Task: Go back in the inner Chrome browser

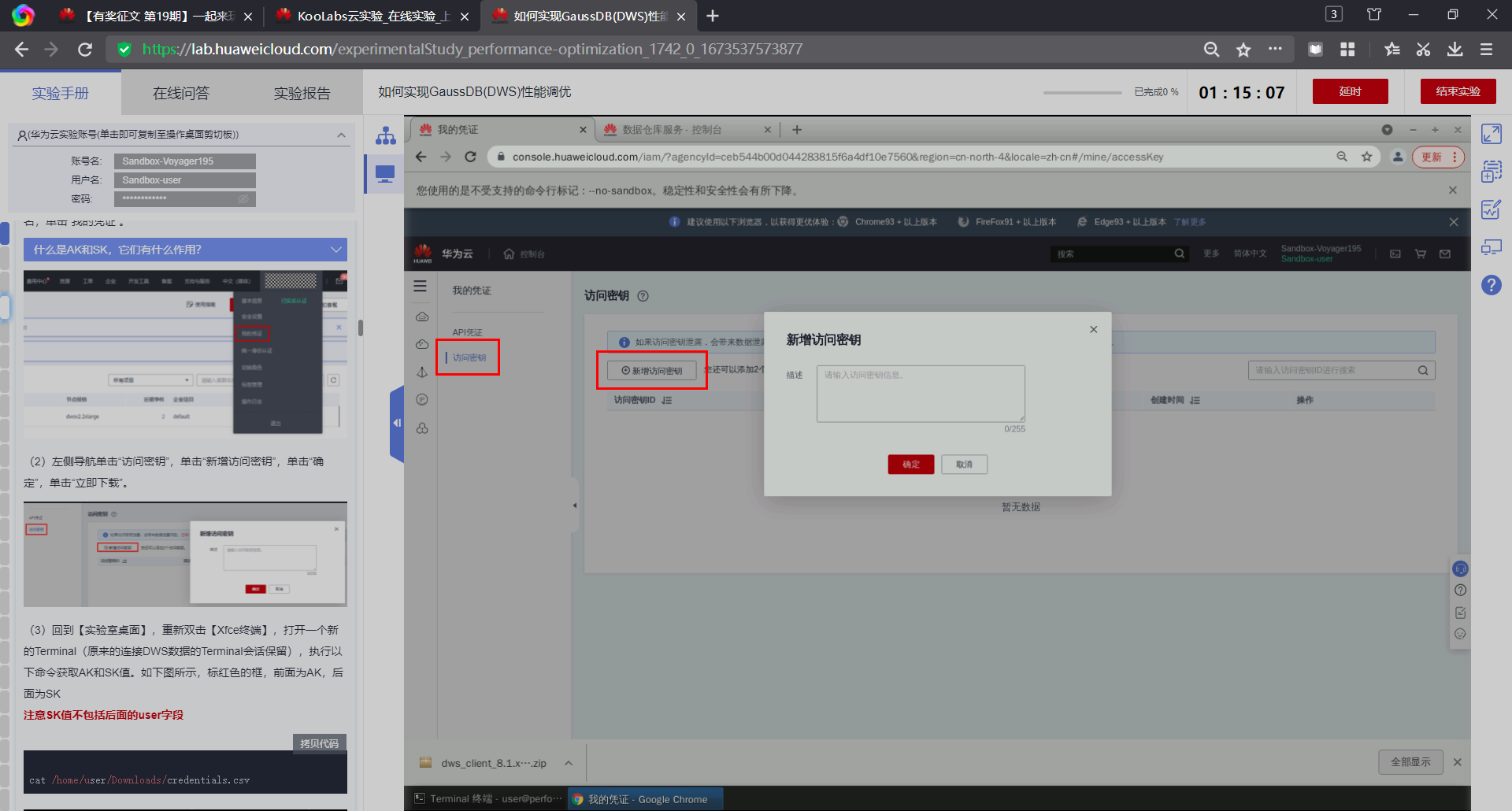Action: [x=421, y=157]
